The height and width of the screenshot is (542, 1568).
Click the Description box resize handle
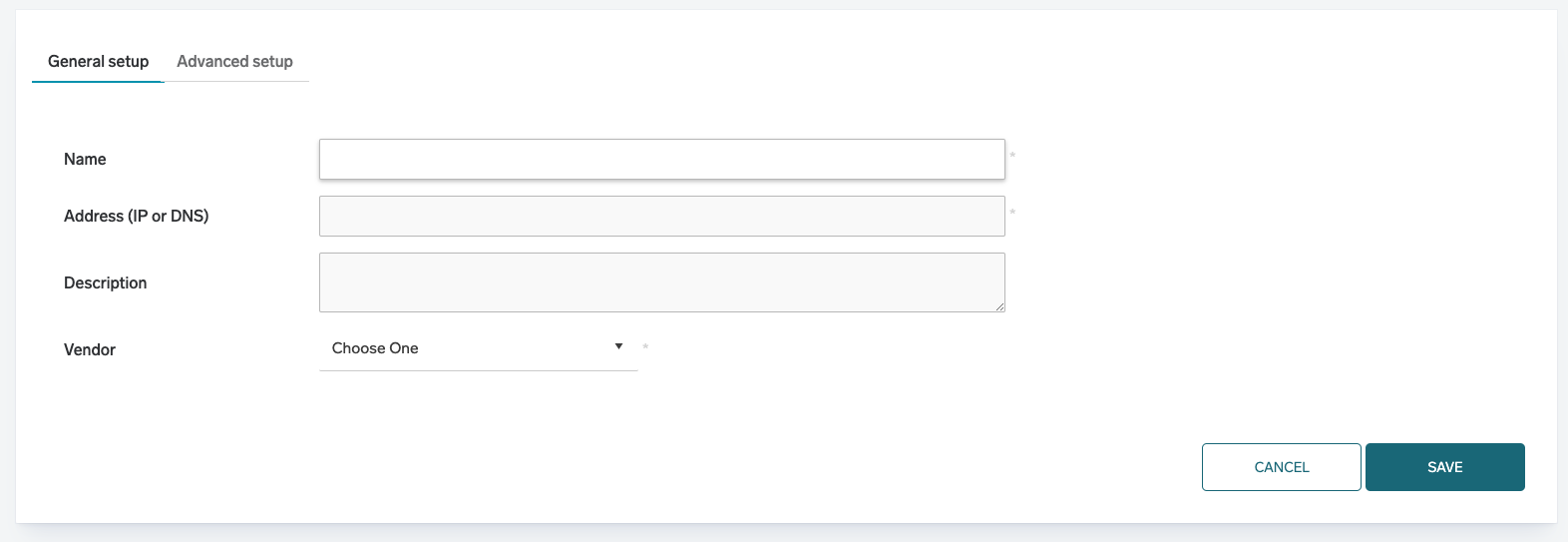pyautogui.click(x=999, y=306)
